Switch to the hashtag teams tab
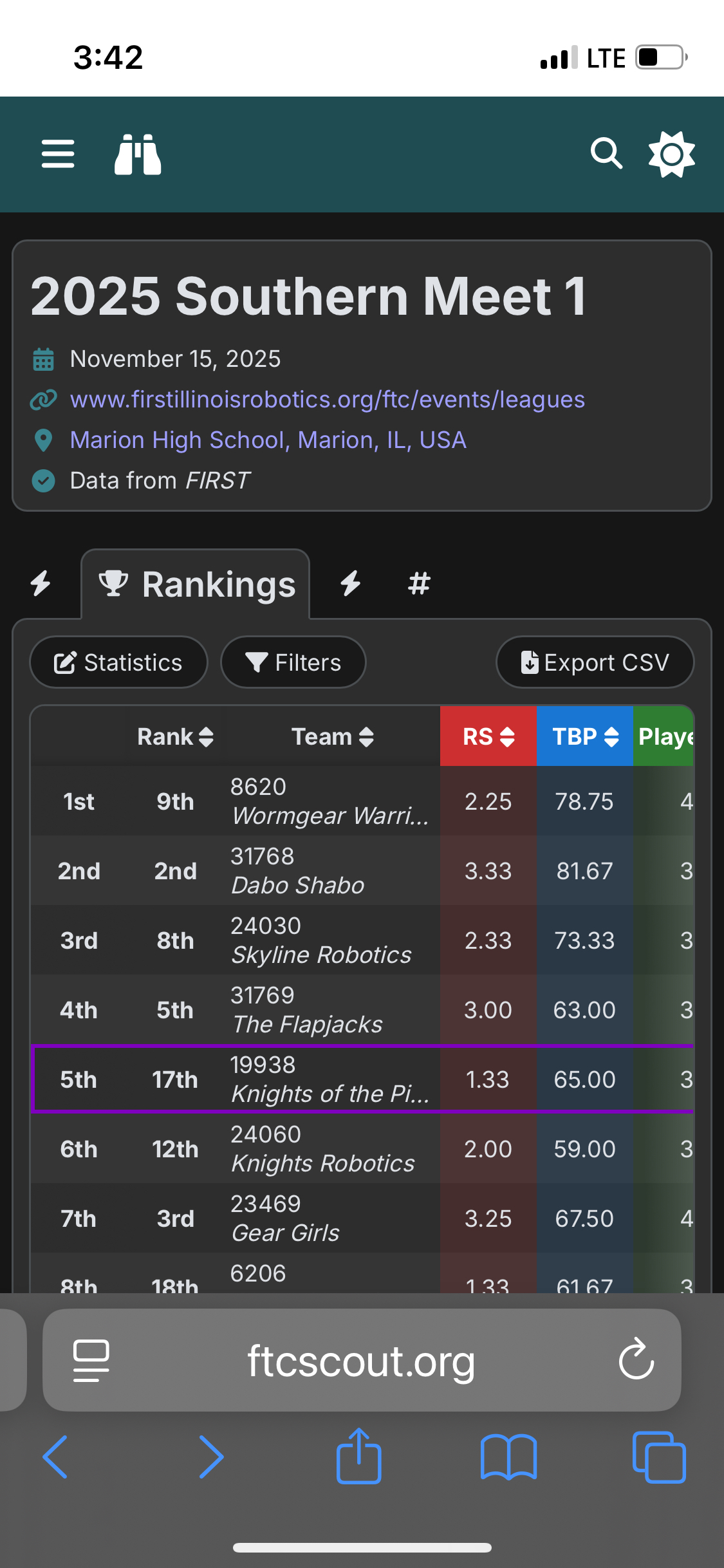724x1568 pixels. (419, 584)
